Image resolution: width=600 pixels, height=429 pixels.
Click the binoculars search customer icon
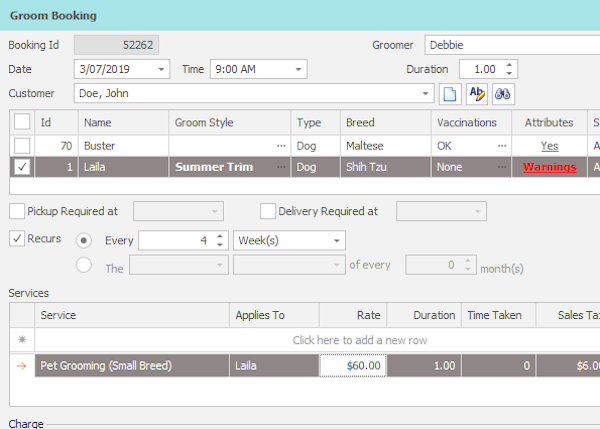coord(503,94)
